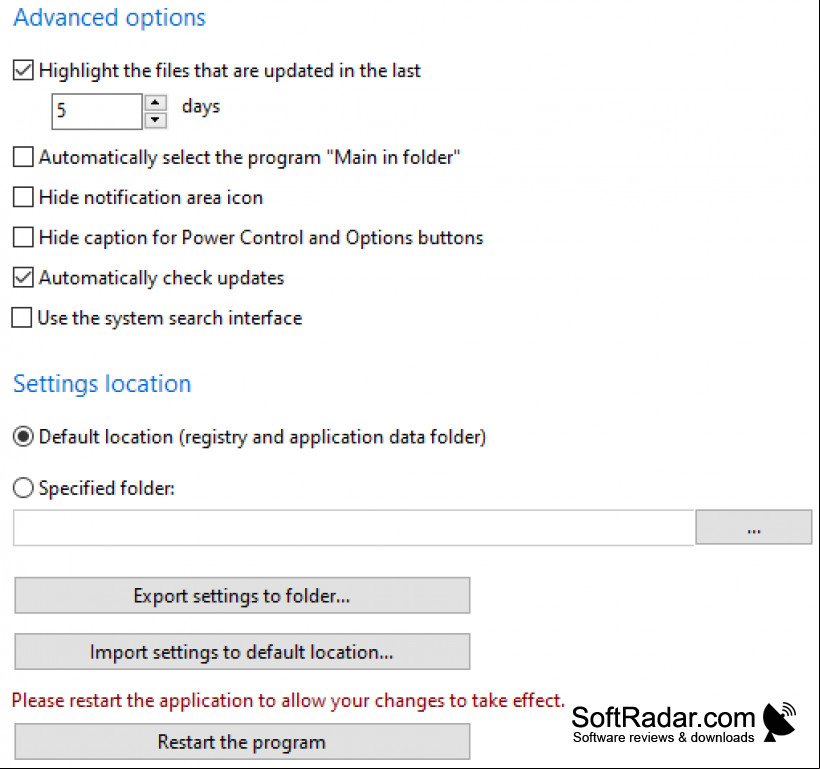Click the SoftRadar.com watermark text
Image resolution: width=820 pixels, height=769 pixels.
(663, 717)
